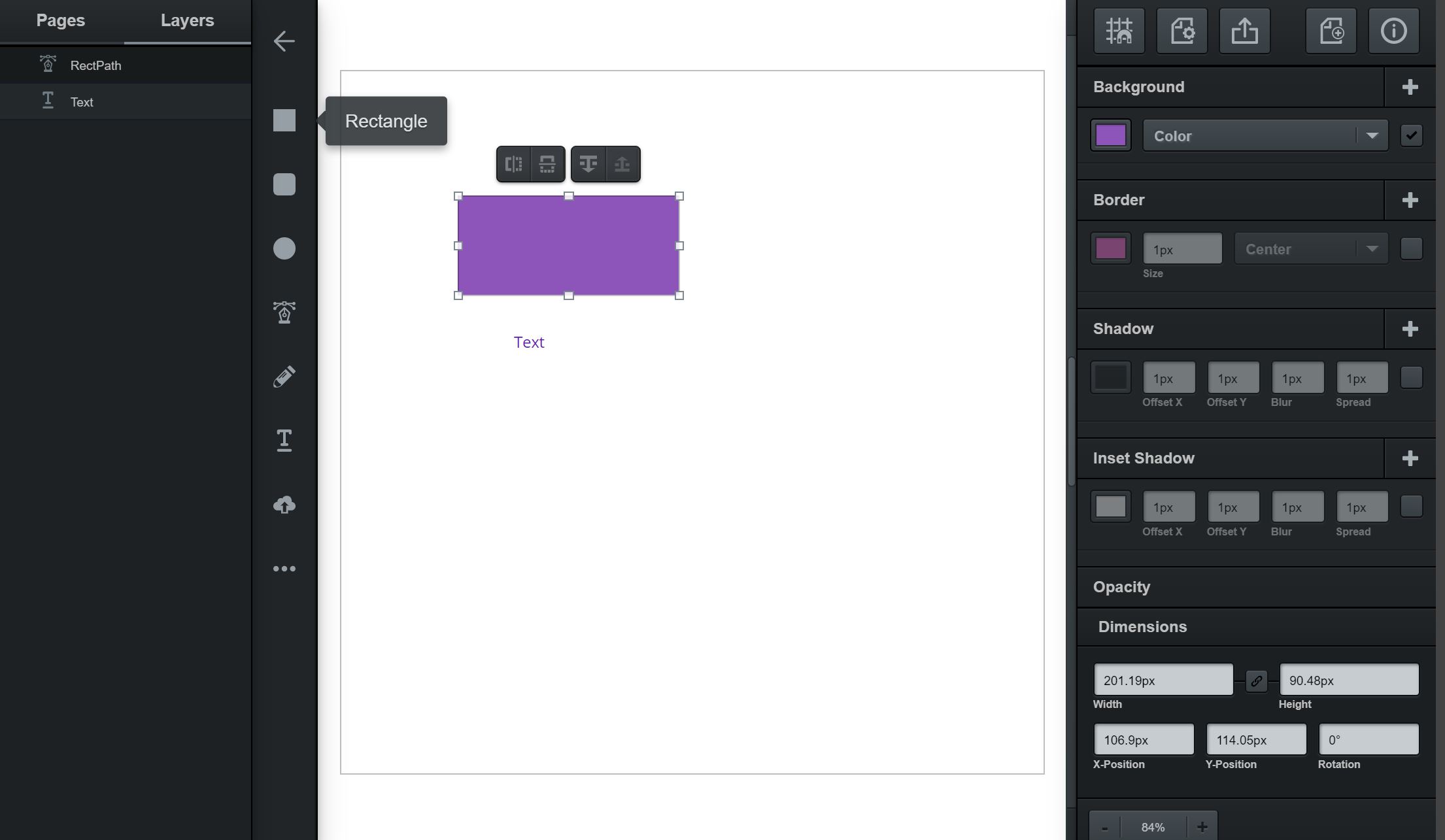Toggle the Border checkbox on/off
The width and height of the screenshot is (1445, 840).
point(1412,248)
